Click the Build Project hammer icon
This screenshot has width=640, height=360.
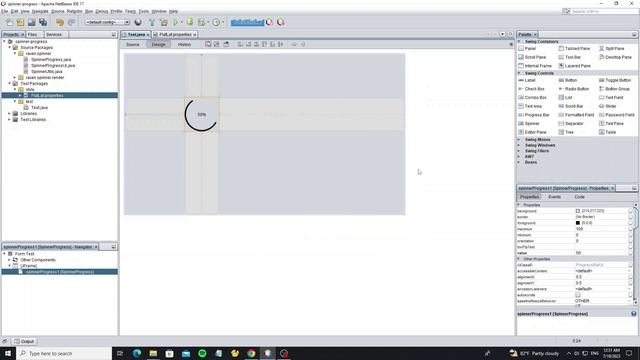152,22
